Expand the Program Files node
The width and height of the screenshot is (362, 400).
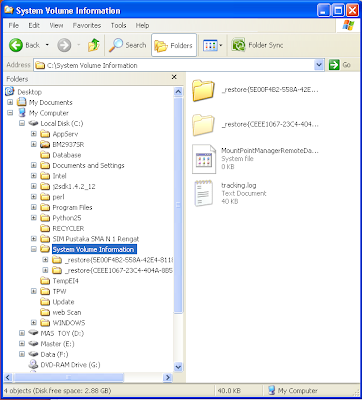34,207
